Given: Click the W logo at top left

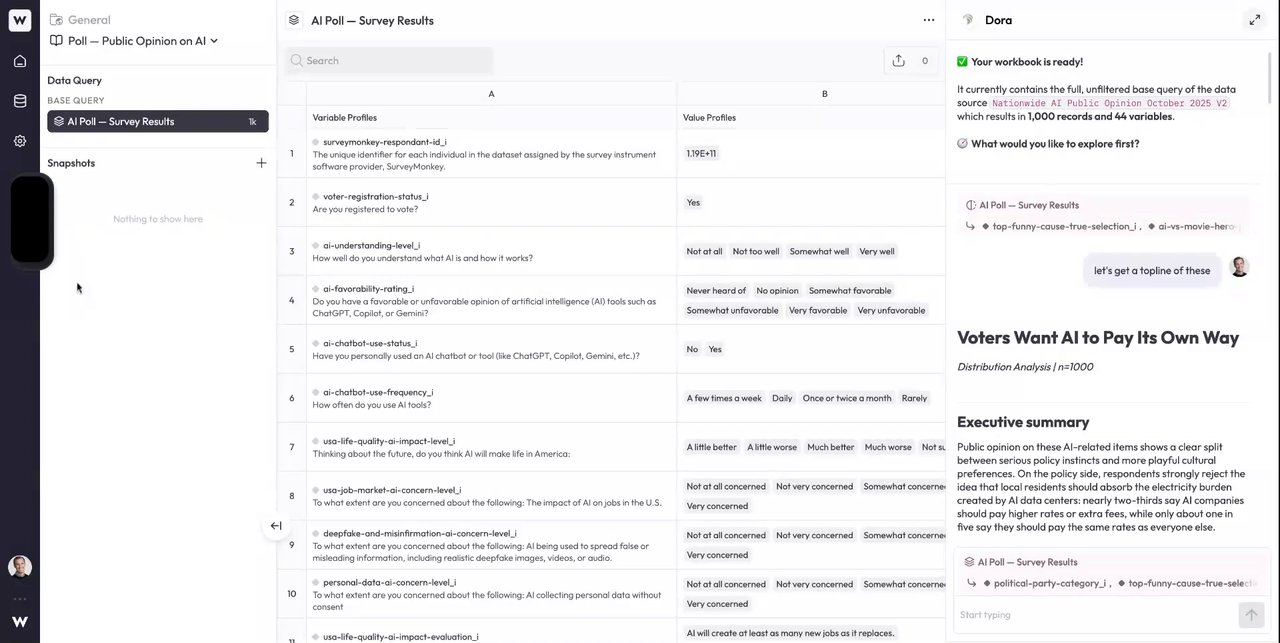Looking at the screenshot, I should [20, 20].
